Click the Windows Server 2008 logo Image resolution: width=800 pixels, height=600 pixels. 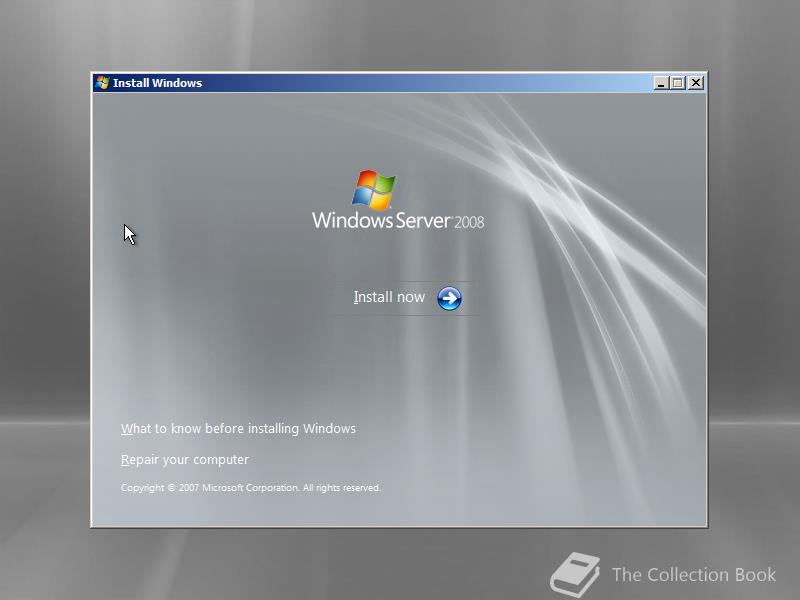click(x=398, y=200)
